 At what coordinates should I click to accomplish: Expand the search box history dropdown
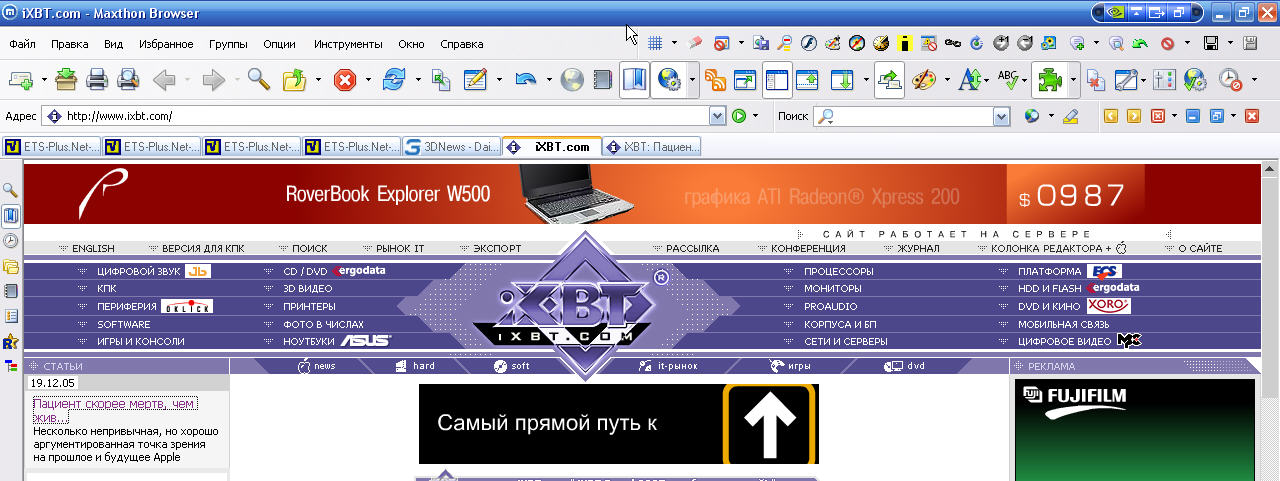pyautogui.click(x=1001, y=117)
